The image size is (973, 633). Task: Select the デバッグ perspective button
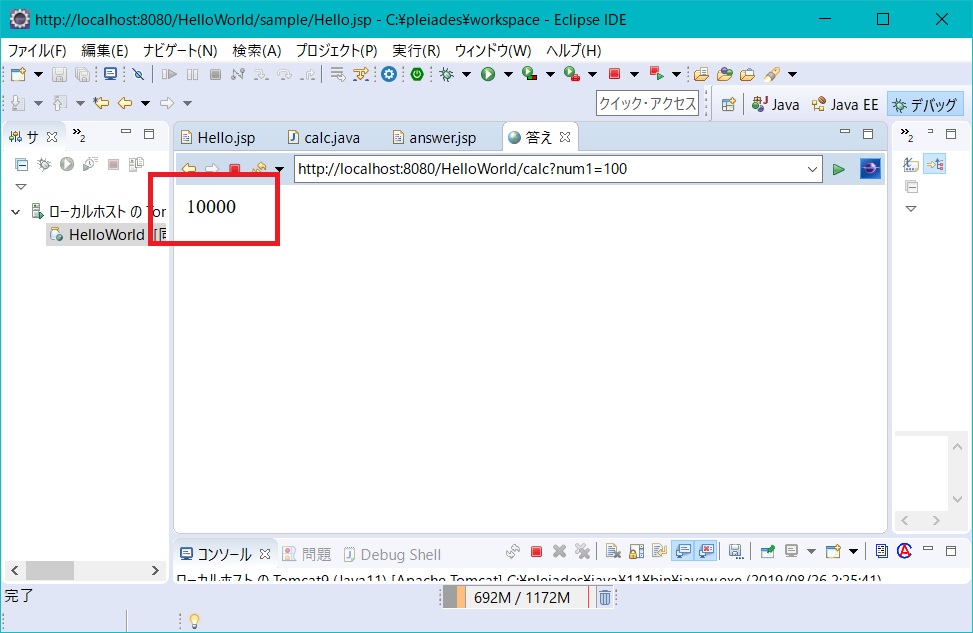[x=925, y=104]
